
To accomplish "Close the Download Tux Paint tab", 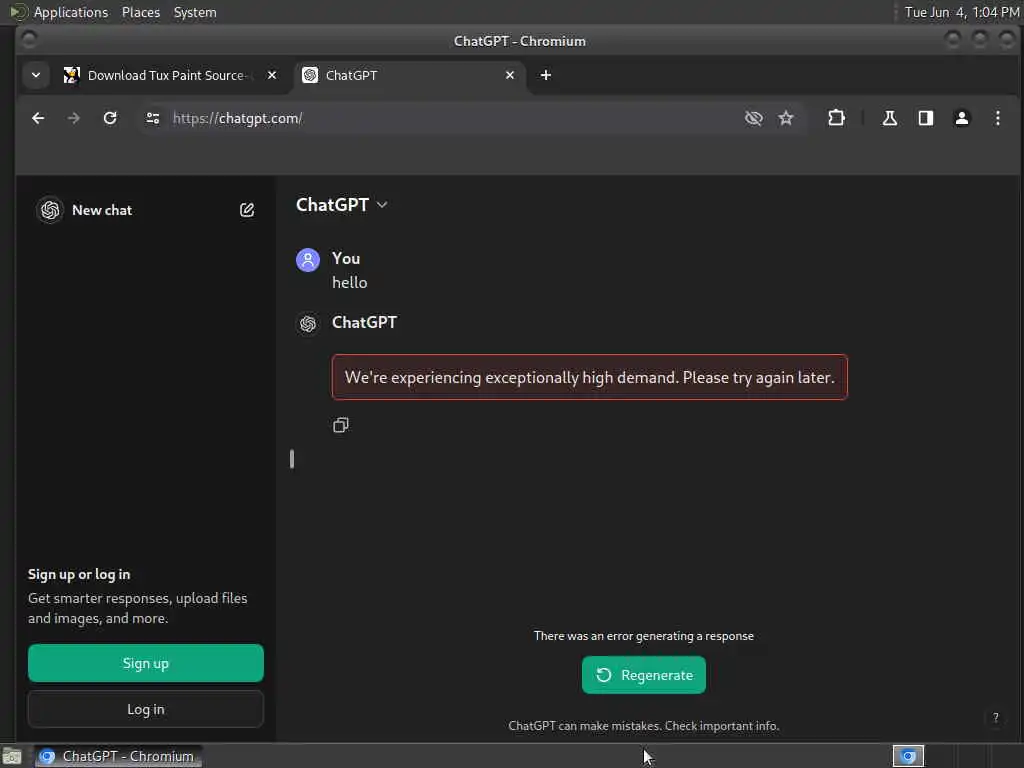I will point(272,75).
